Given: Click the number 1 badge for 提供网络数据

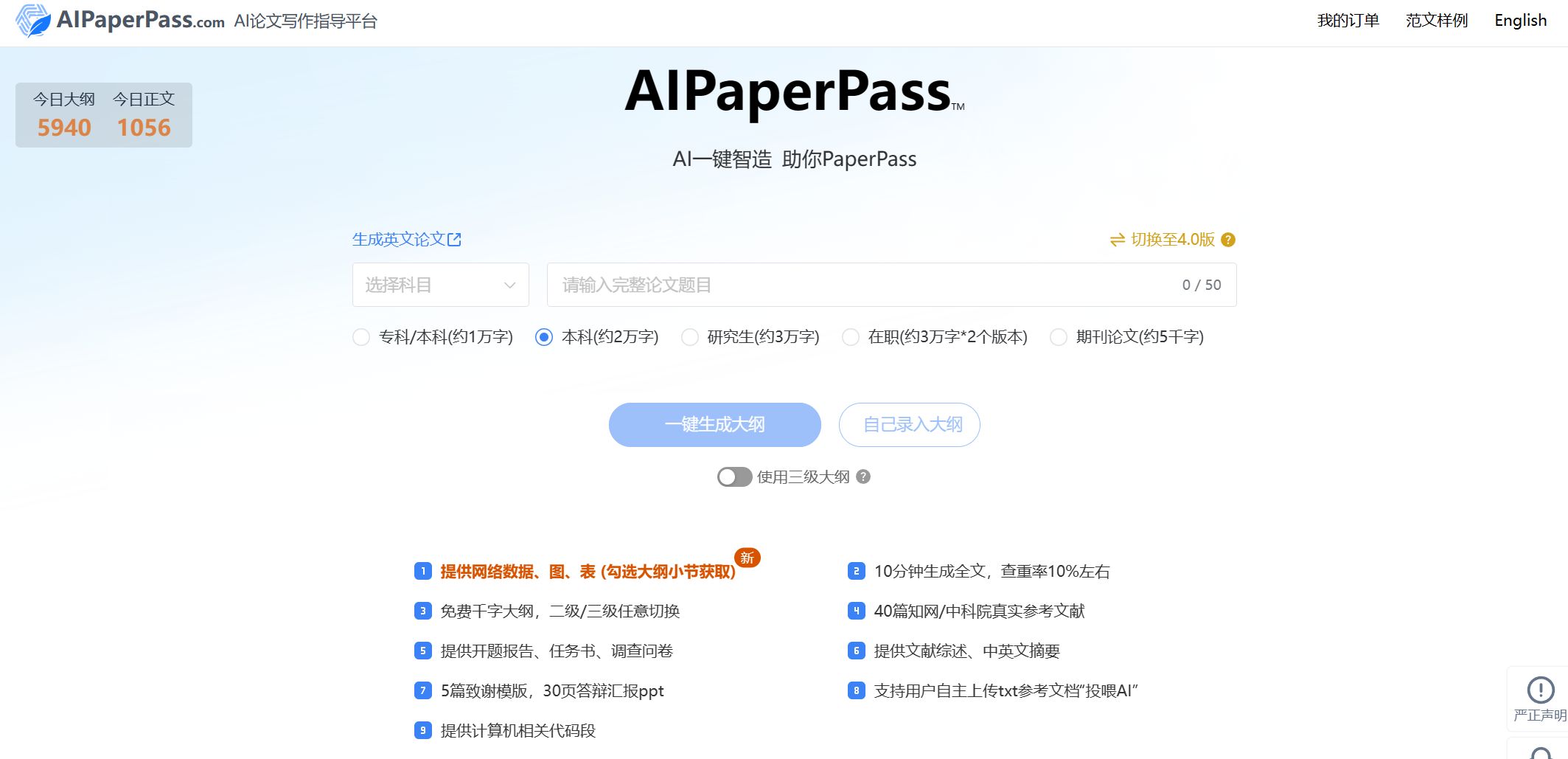Looking at the screenshot, I should (x=423, y=571).
